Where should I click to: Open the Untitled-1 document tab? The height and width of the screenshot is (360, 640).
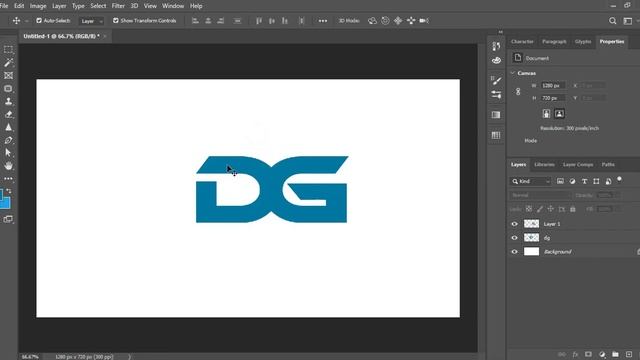61,36
